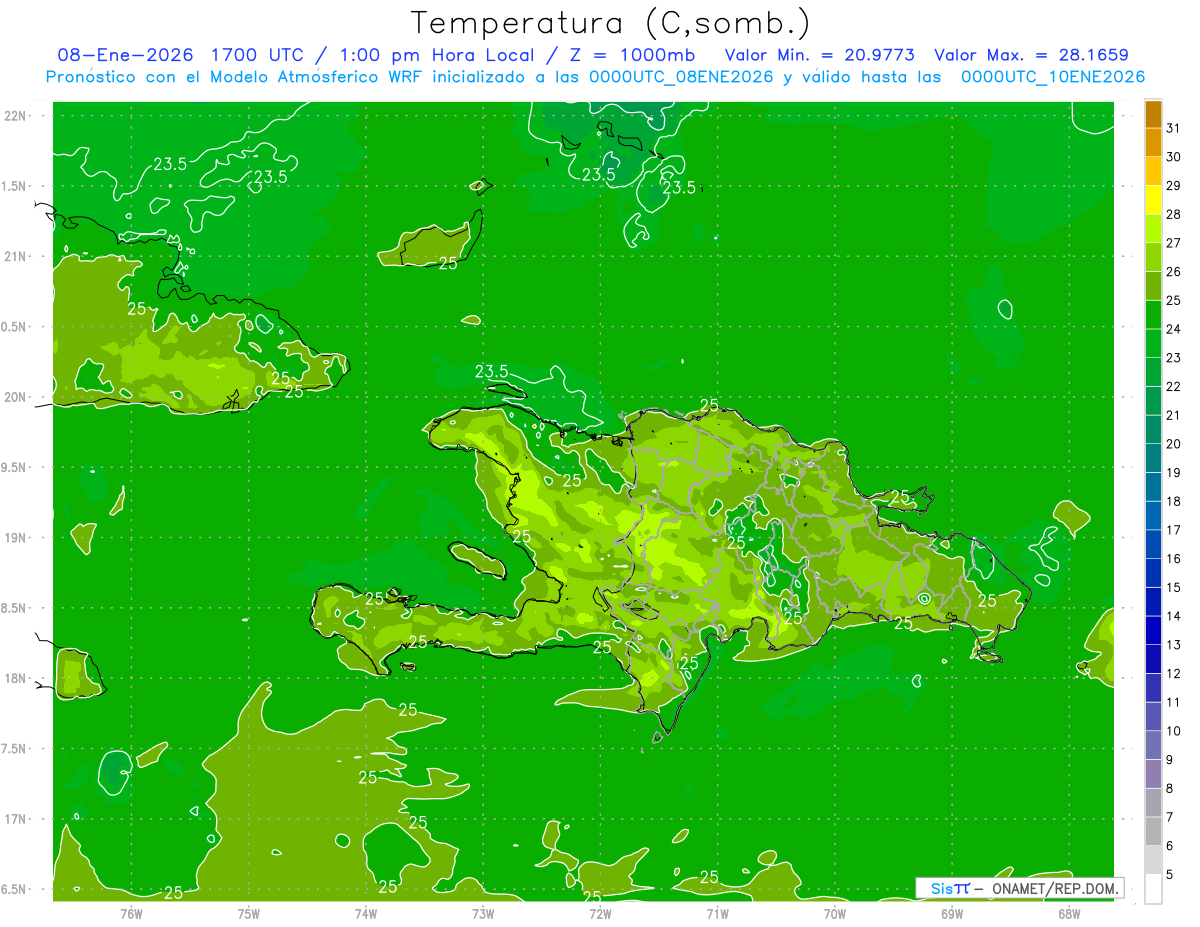Click the "69W" longitude axis label
Viewport: 1200px width, 927px height.
point(951,913)
